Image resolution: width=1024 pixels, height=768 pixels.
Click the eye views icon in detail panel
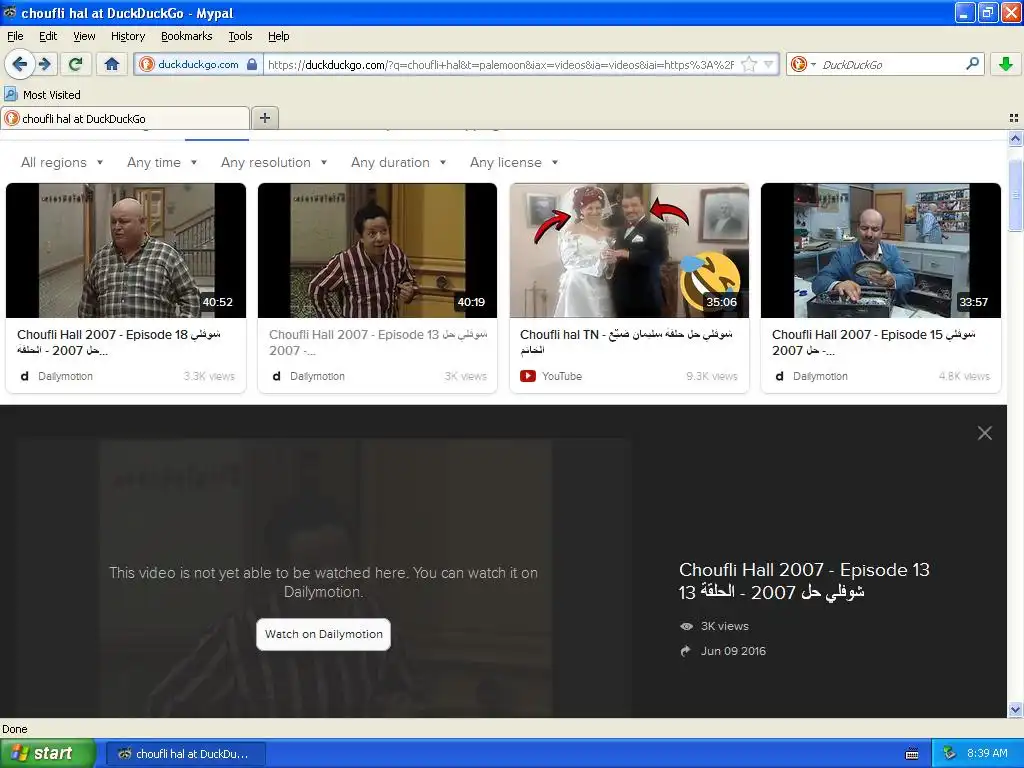click(686, 626)
